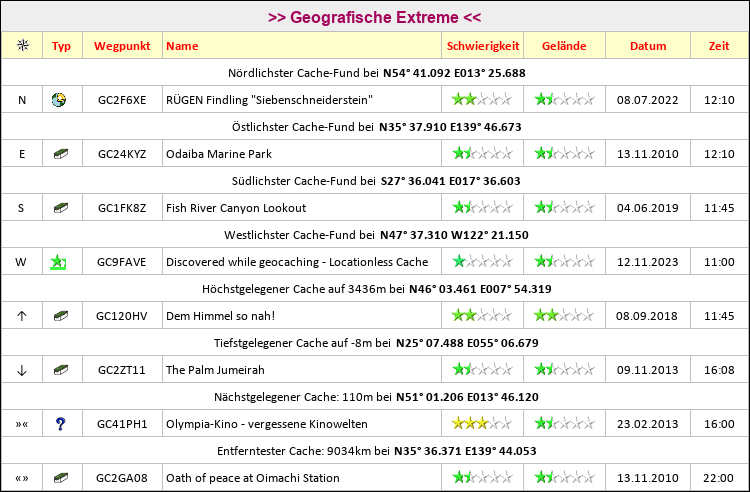
Task: Open waypoint GC2F6XE
Action: coord(122,100)
